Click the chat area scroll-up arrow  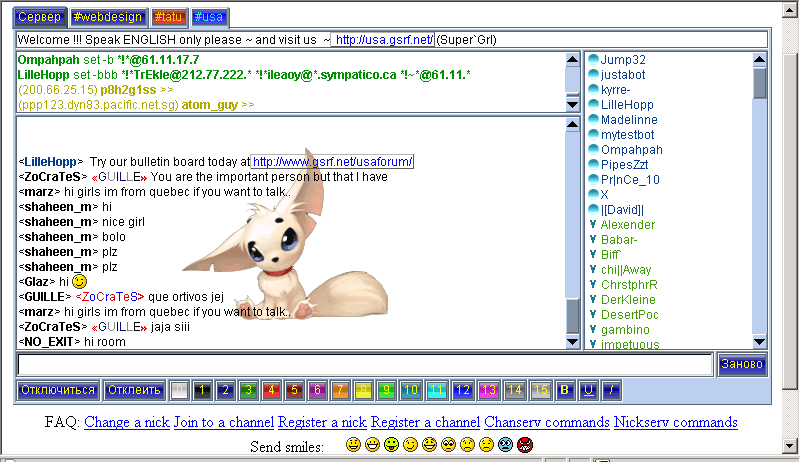(x=572, y=124)
